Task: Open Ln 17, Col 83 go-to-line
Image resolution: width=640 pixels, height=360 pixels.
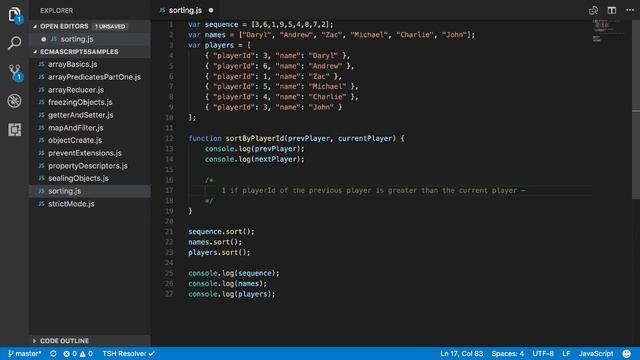Action: coord(461,353)
